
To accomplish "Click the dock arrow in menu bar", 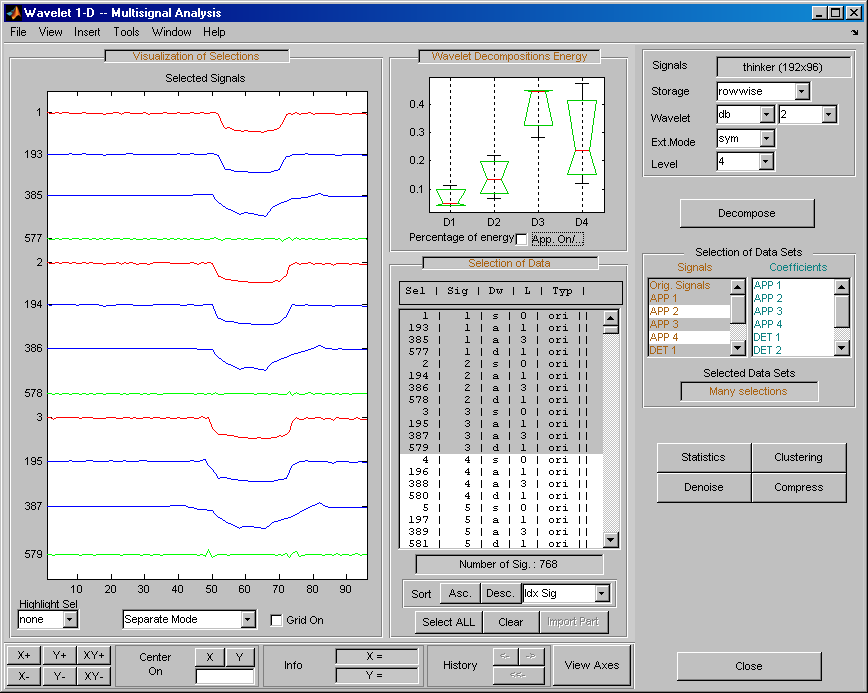I will [x=854, y=32].
